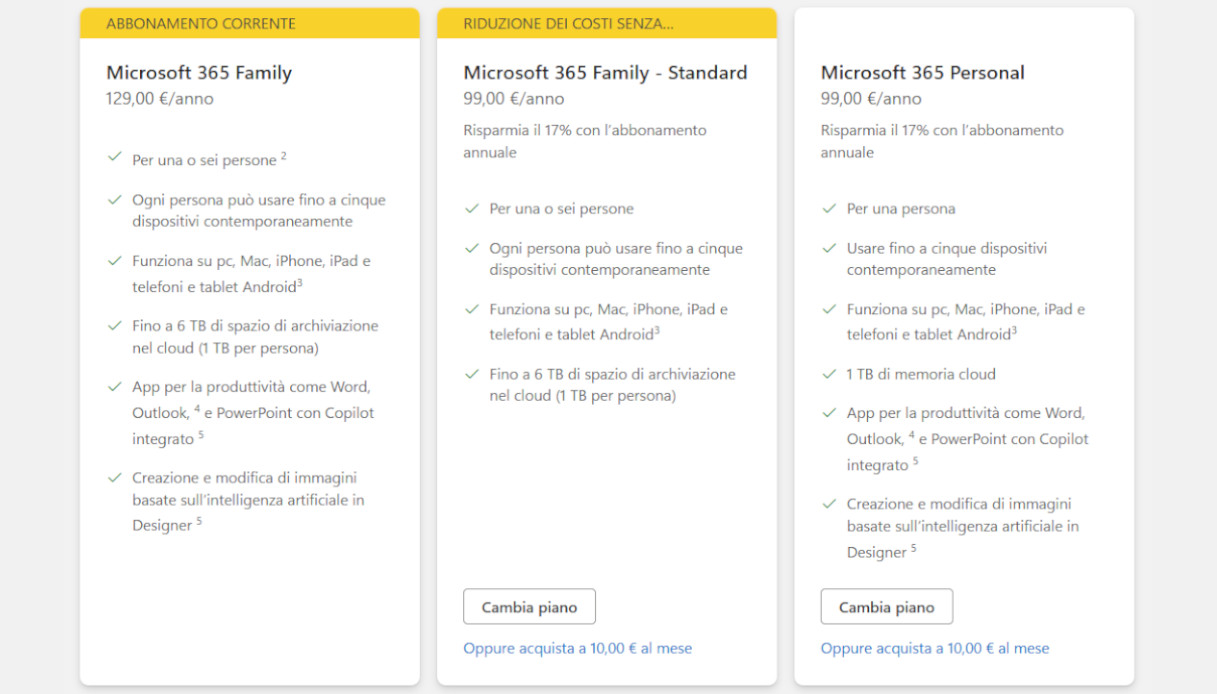
Task: Select footnote '4' after 'Outlook'
Action: [x=196, y=408]
